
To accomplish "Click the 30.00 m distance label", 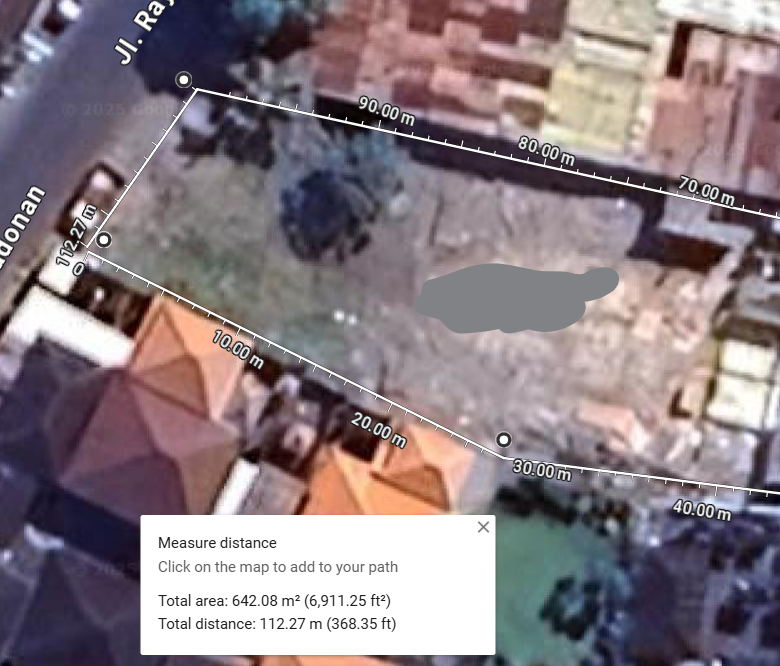I will [541, 470].
